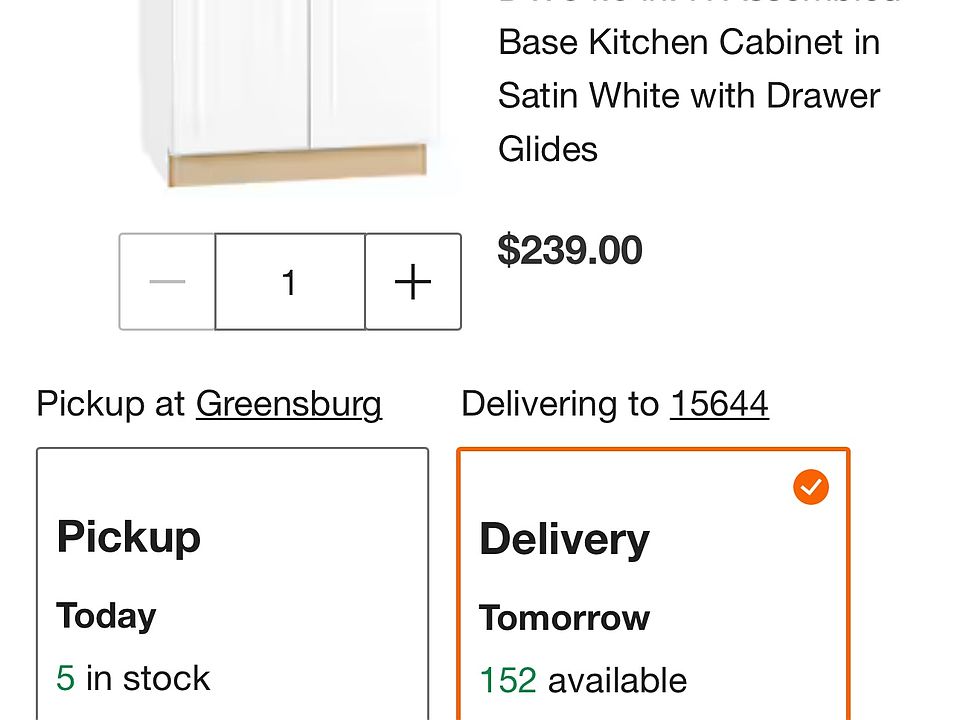This screenshot has width=960, height=720.
Task: Click the bold Delivery heading
Action: 564,540
